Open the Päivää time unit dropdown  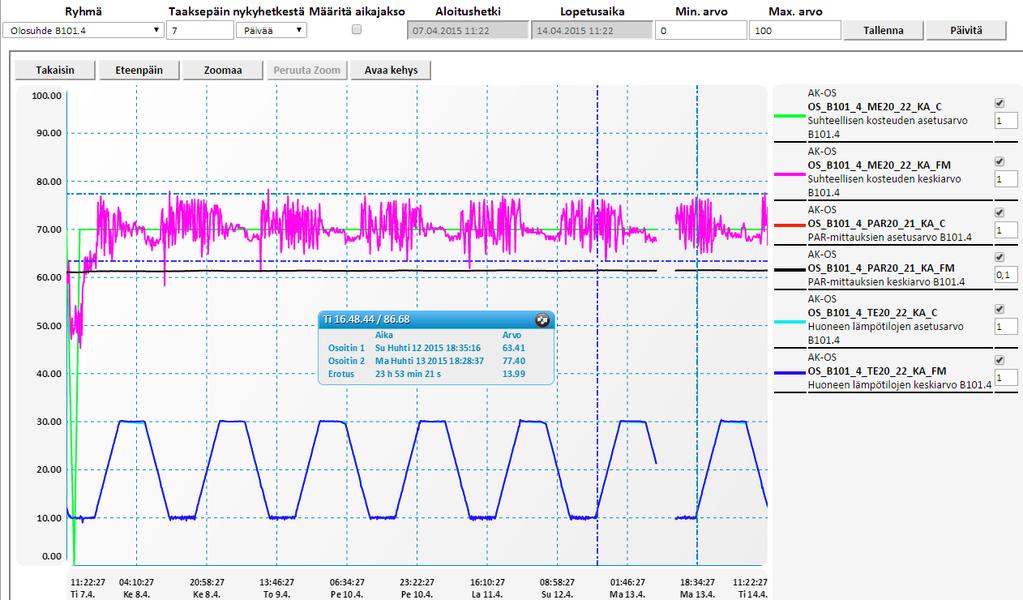(271, 30)
